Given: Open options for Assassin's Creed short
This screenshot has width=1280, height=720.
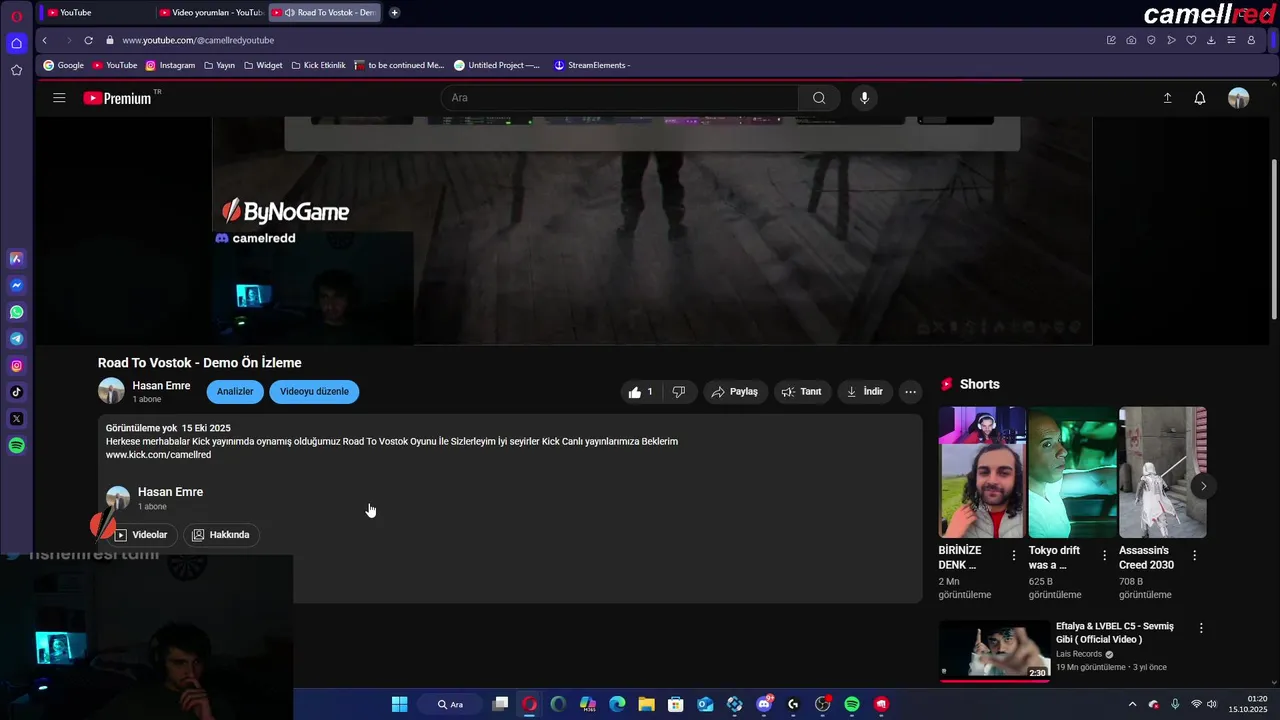Looking at the screenshot, I should [x=1194, y=555].
